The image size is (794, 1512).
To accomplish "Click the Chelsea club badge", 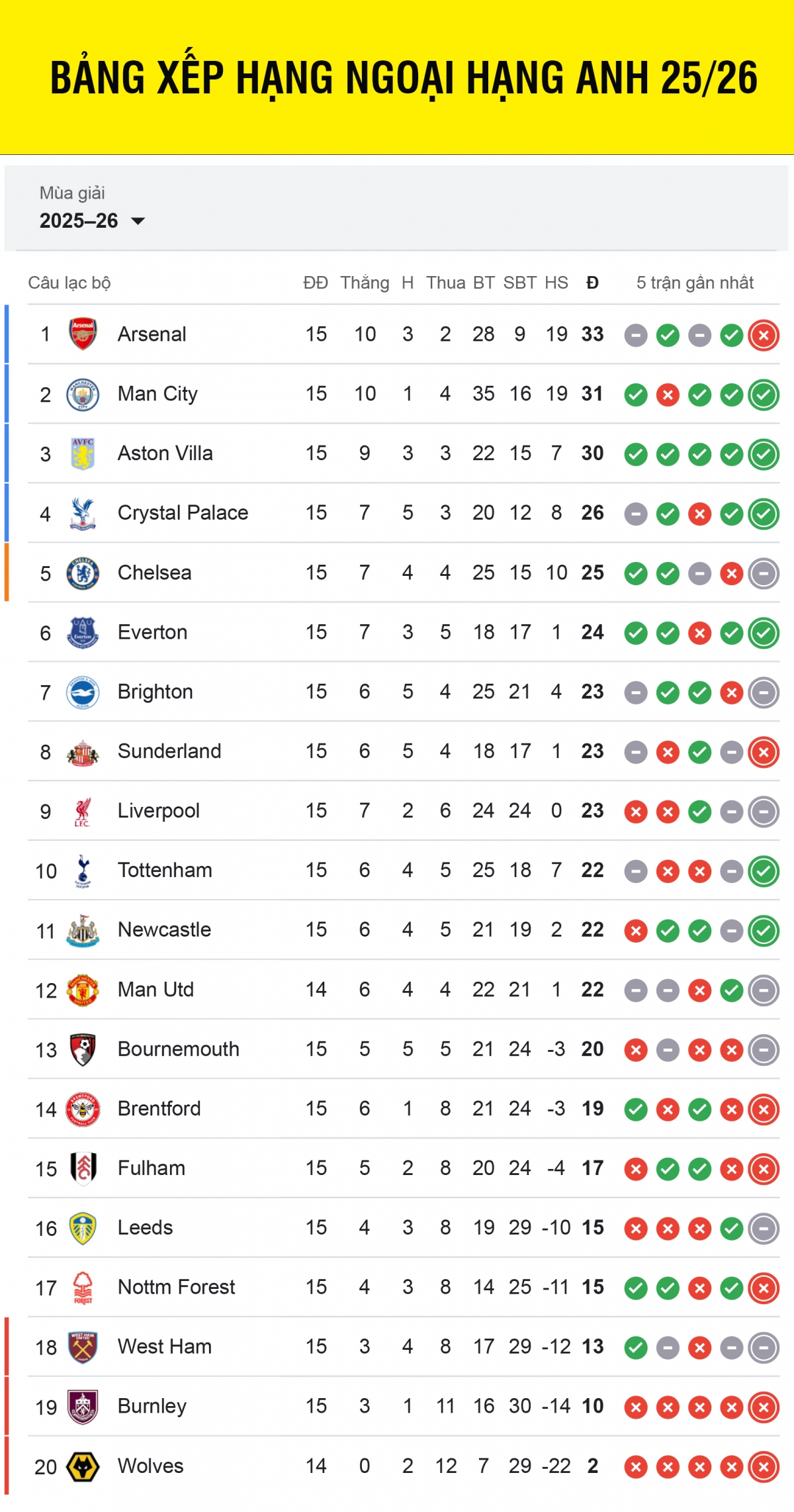I will click(x=83, y=573).
